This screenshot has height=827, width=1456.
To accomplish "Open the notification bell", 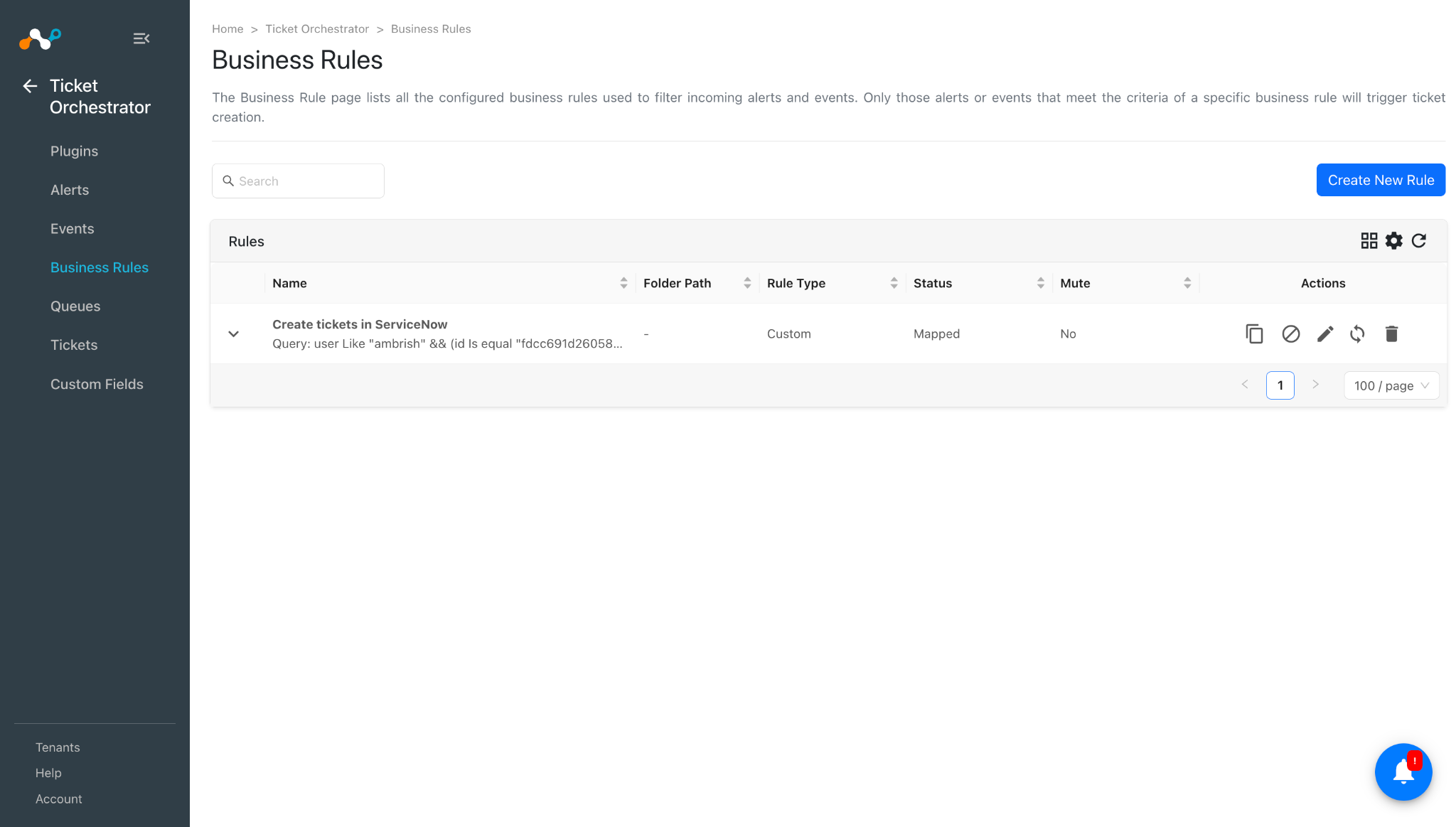I will coord(1403,772).
